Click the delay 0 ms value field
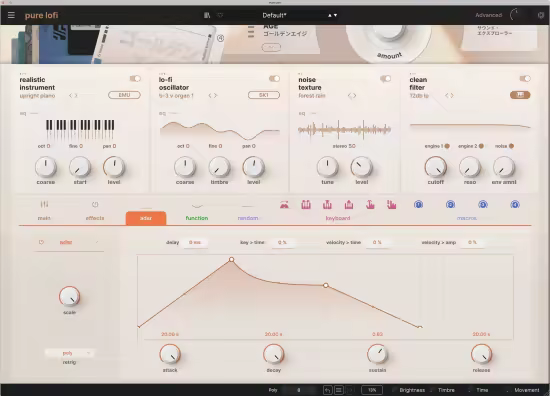This screenshot has width=550, height=396. (x=195, y=242)
